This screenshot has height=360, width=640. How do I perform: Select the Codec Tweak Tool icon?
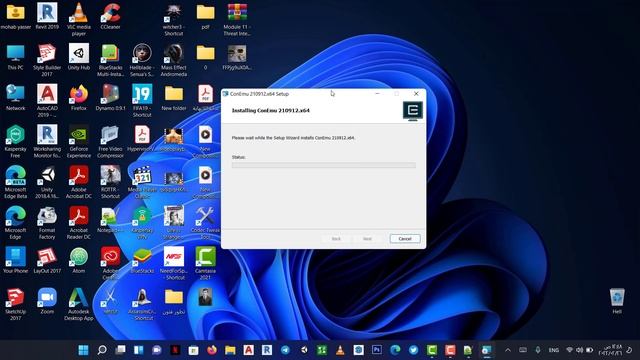(205, 222)
